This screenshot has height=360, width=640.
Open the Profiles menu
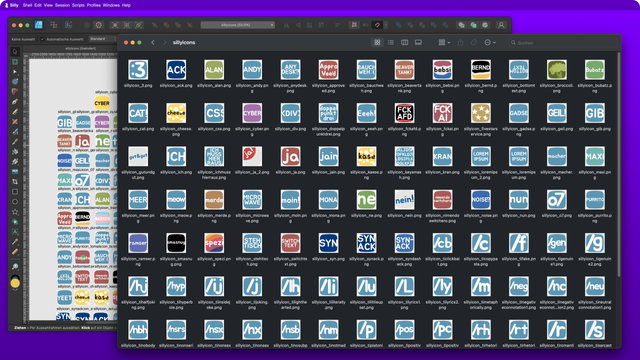94,5
